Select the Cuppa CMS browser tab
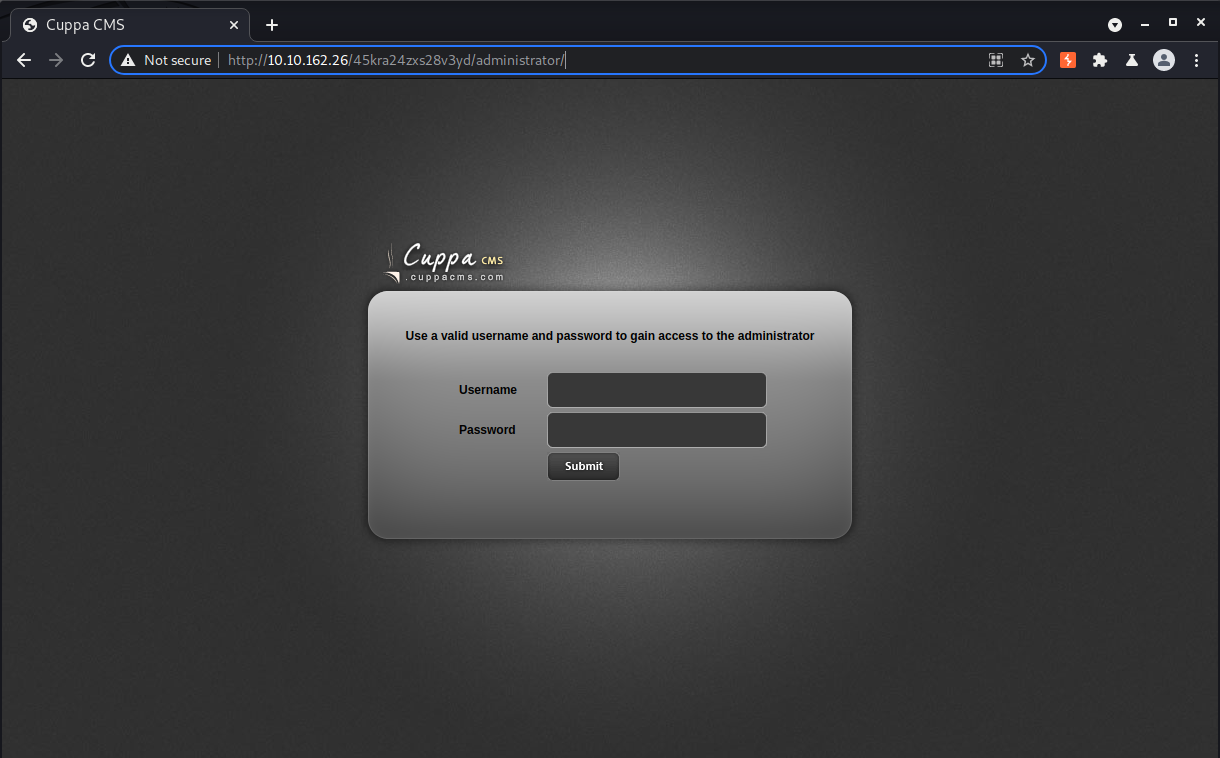 tap(130, 25)
